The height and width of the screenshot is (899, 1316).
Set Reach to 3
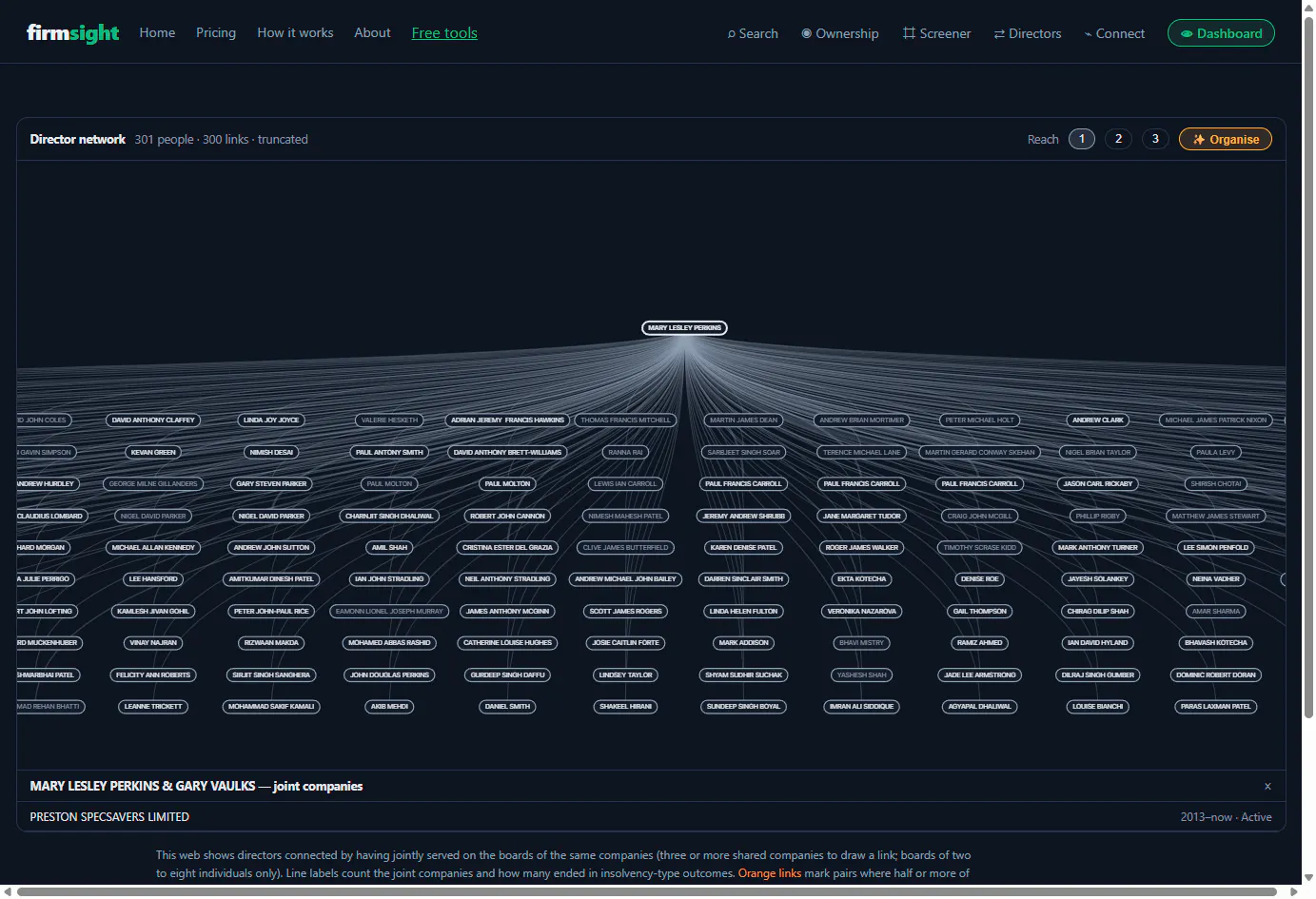coord(1156,139)
